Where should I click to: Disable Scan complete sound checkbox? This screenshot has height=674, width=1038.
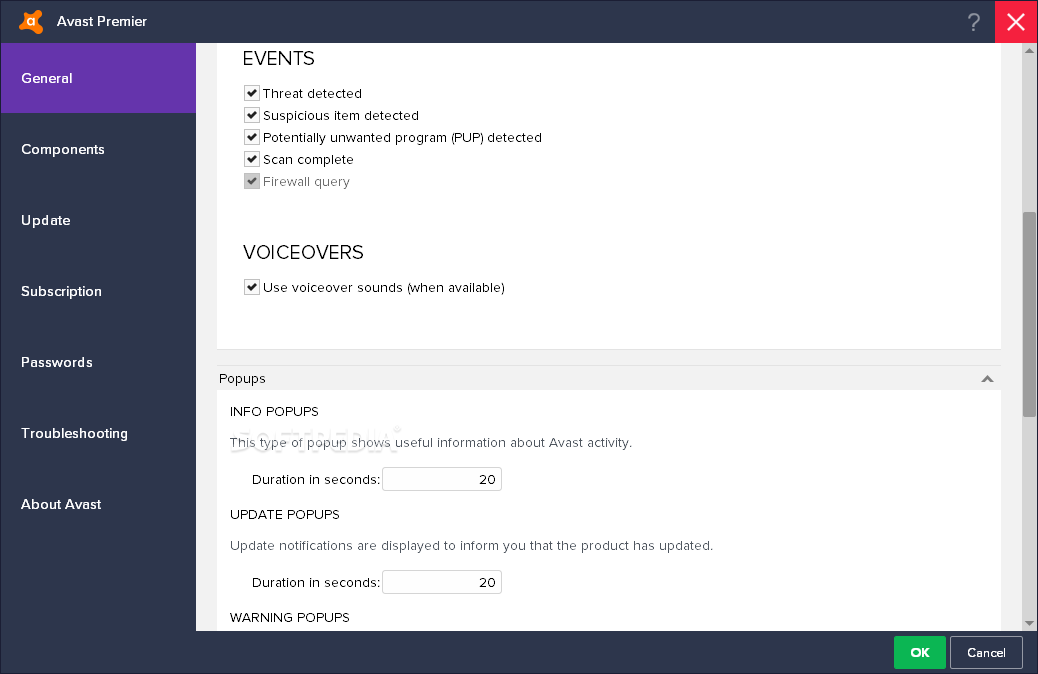252,159
